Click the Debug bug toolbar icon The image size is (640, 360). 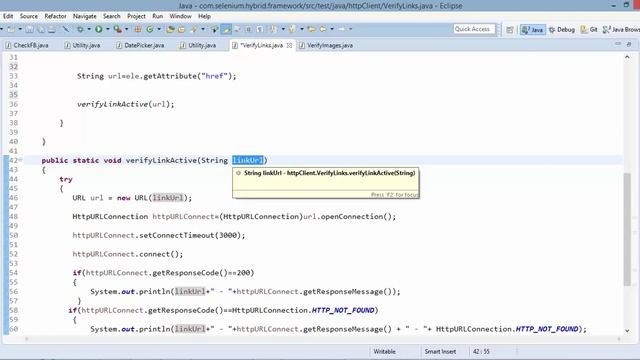[80, 29]
